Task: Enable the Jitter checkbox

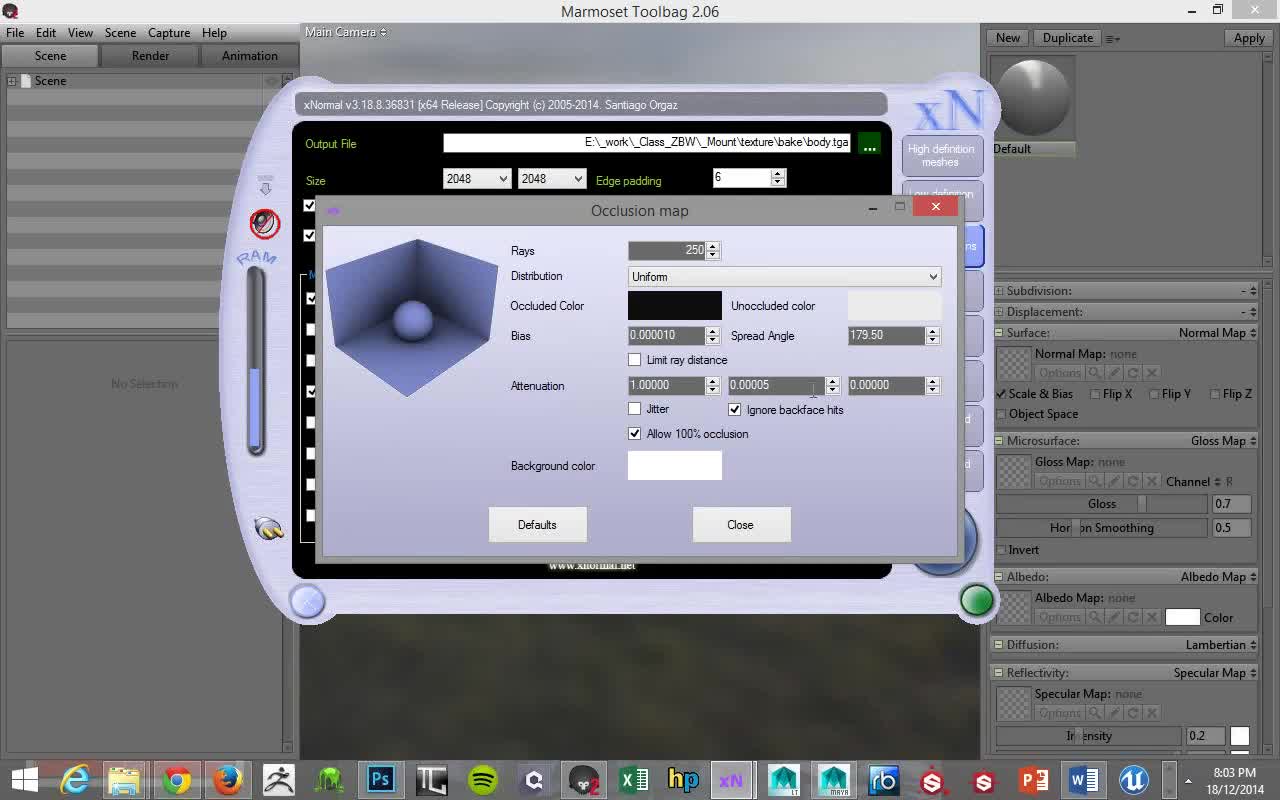Action: pos(634,409)
